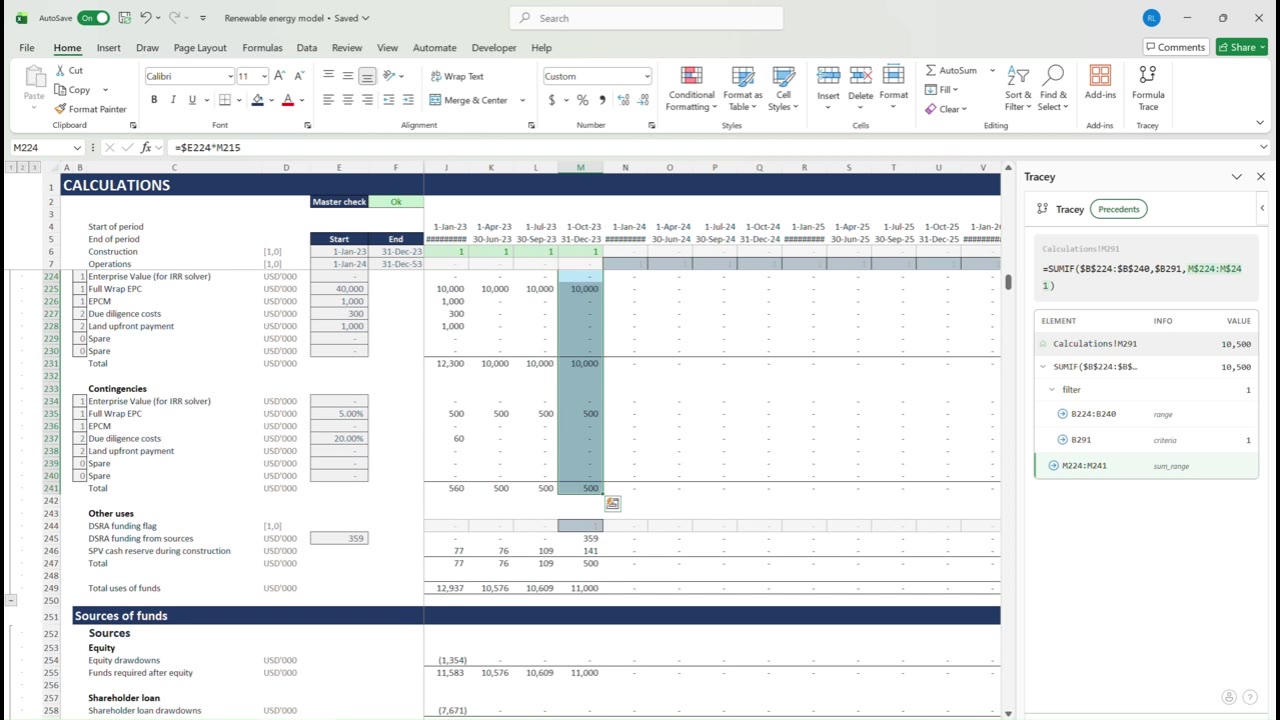
Task: Open Format as Table gallery
Action: (x=743, y=89)
